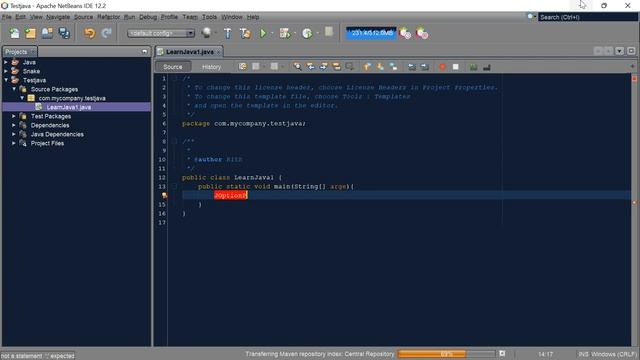Build the project with hammer icon

[x=228, y=33]
